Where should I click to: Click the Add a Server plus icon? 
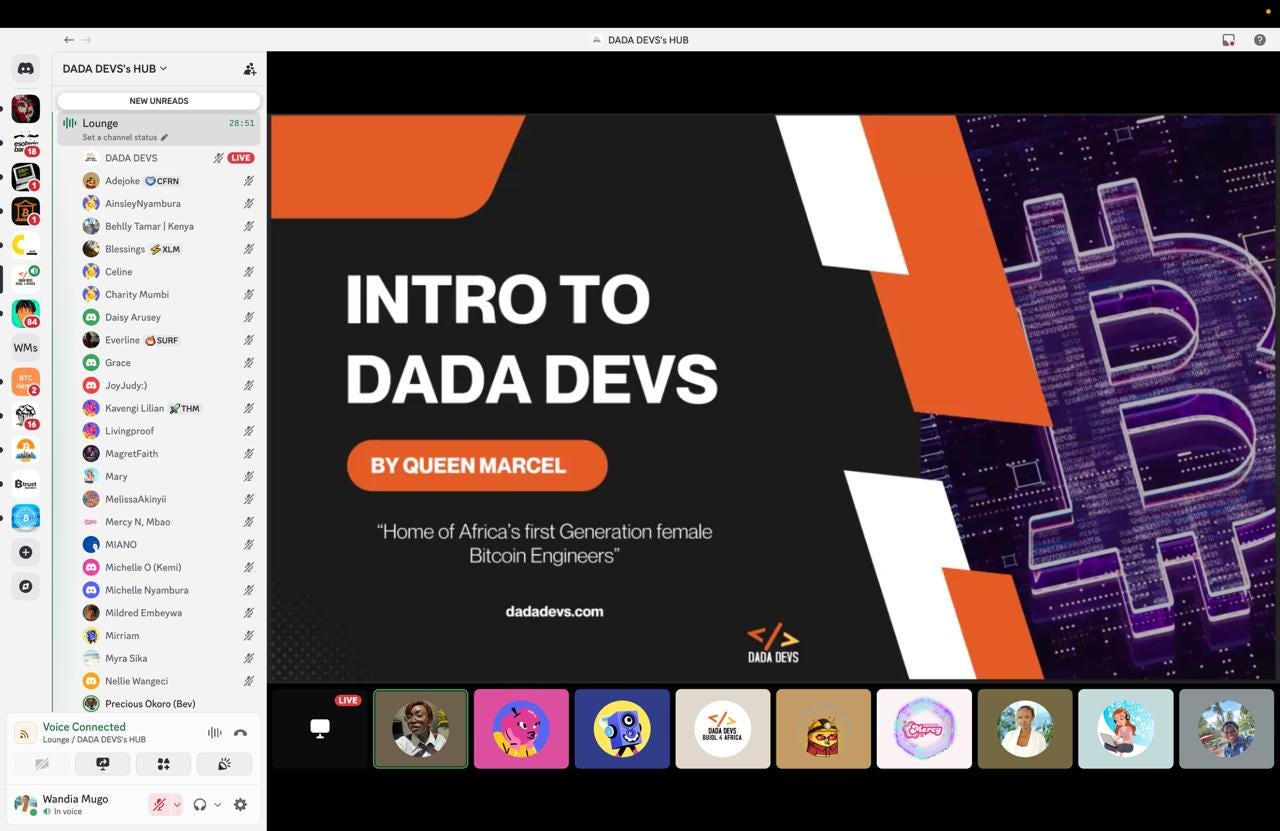tap(25, 551)
